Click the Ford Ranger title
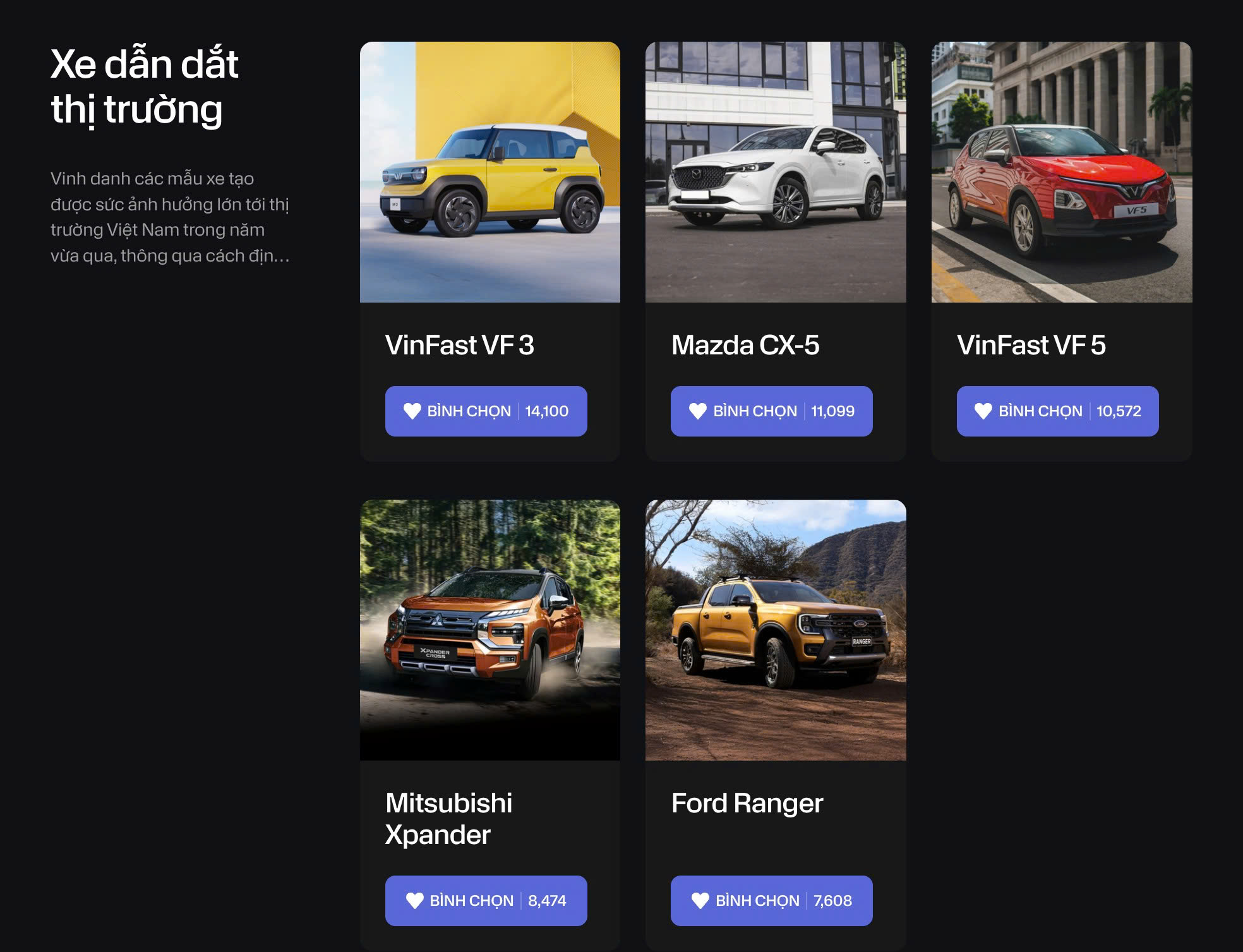Viewport: 1243px width, 952px height. coord(747,804)
